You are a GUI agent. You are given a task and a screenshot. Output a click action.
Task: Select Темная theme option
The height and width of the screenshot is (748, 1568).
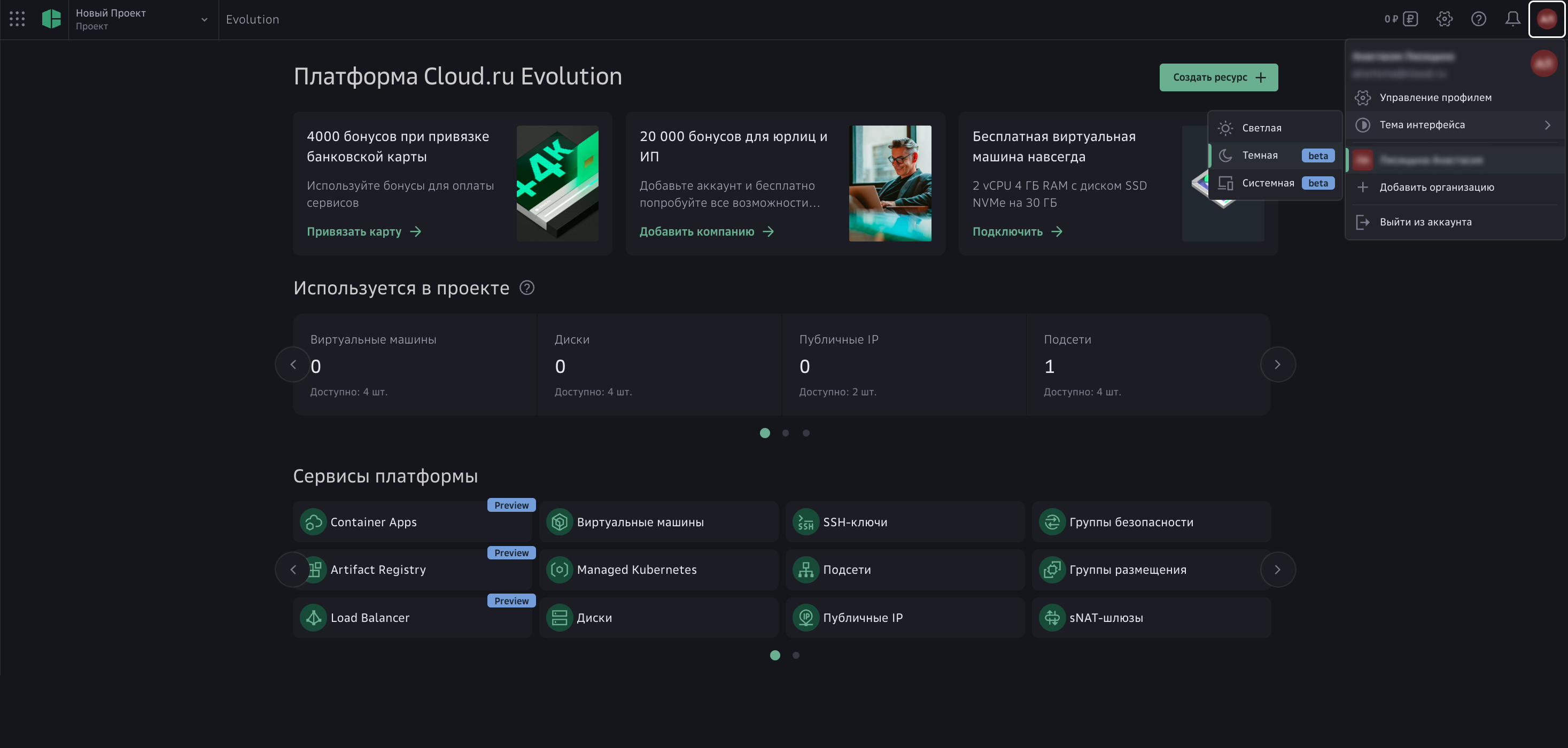tap(1275, 155)
